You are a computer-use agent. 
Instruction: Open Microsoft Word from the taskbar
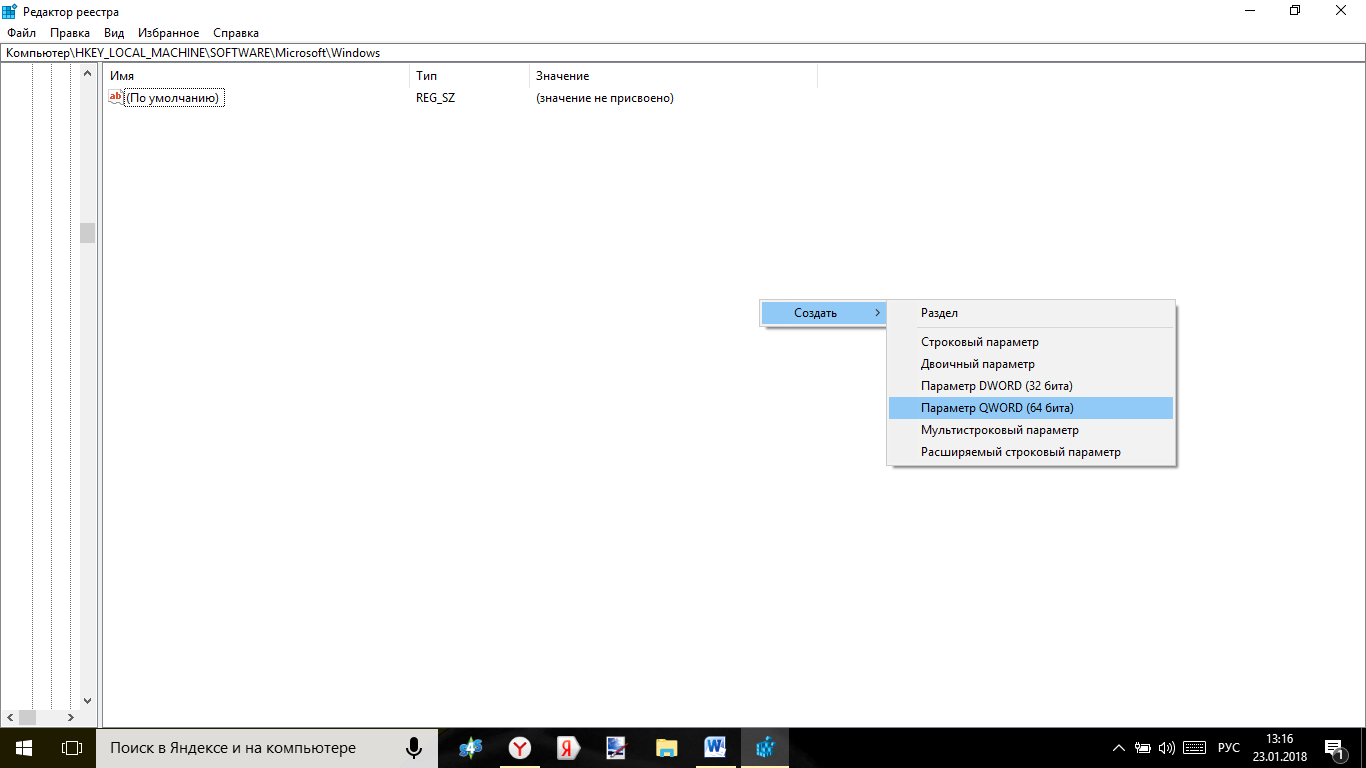point(715,747)
